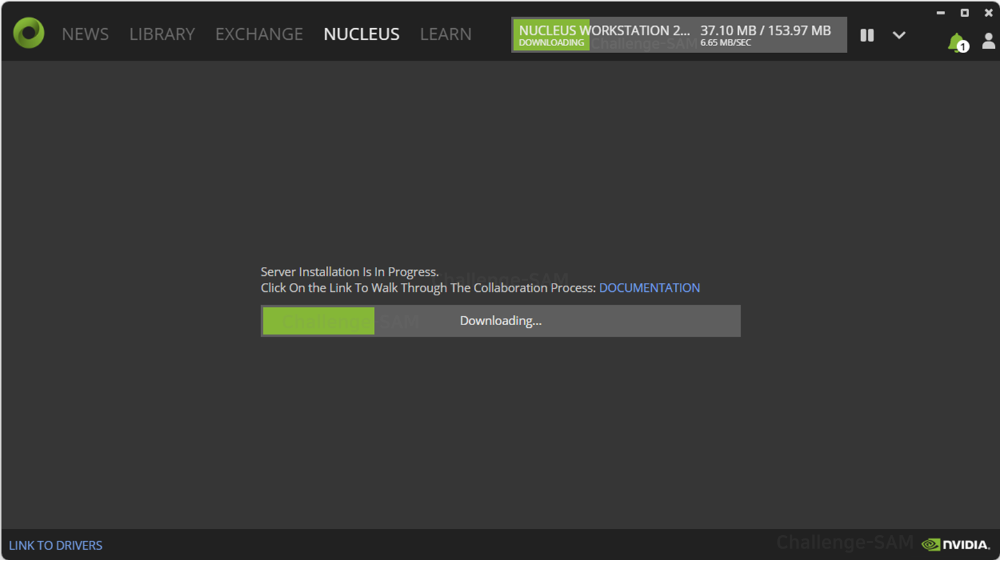
Task: Go to the EXCHANGE tab
Action: click(x=259, y=34)
